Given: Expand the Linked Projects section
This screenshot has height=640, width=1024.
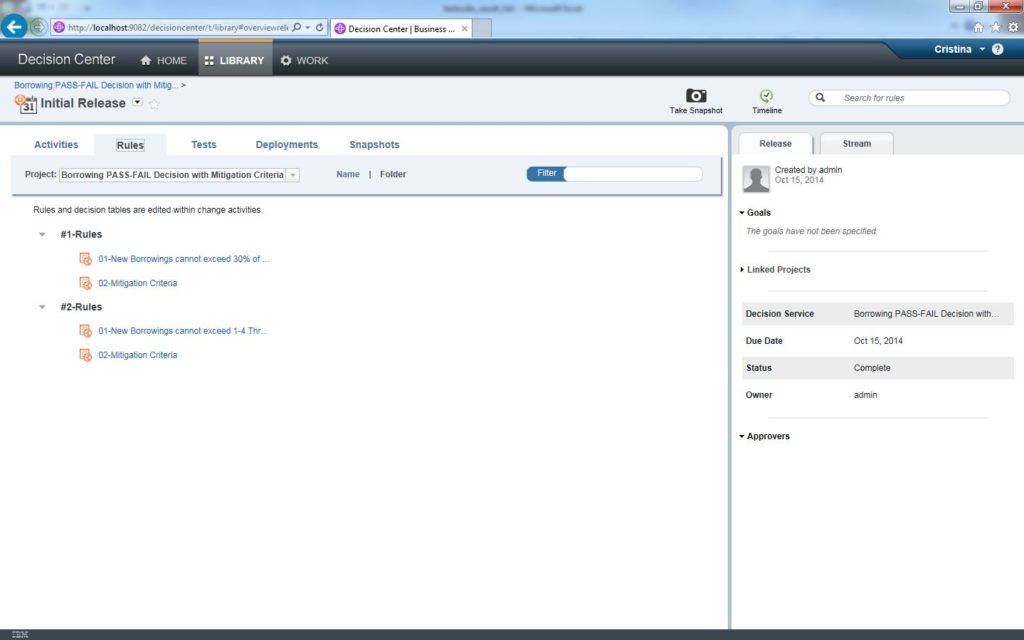Looking at the screenshot, I should pyautogui.click(x=742, y=270).
